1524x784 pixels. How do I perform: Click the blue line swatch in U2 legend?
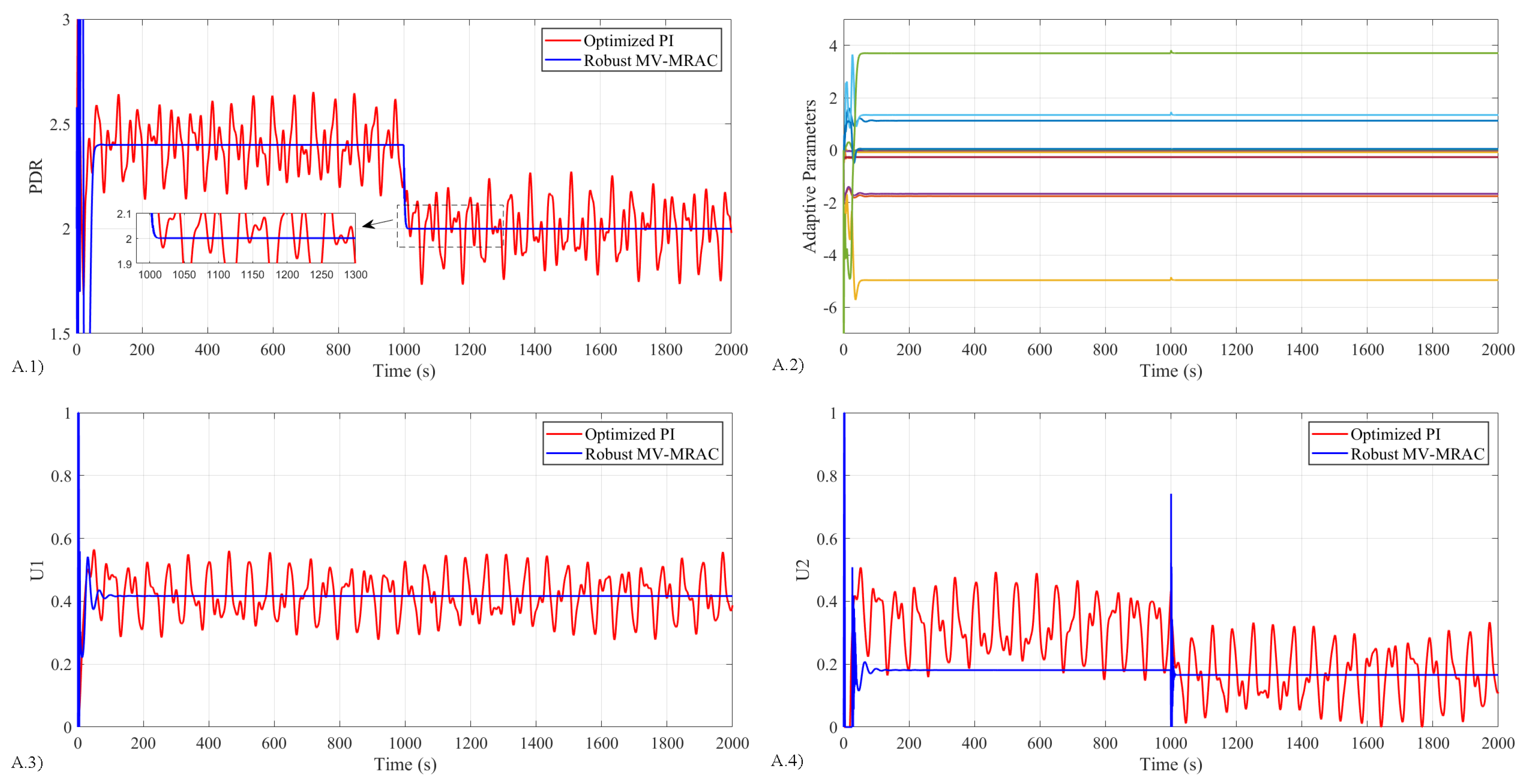tap(1330, 454)
